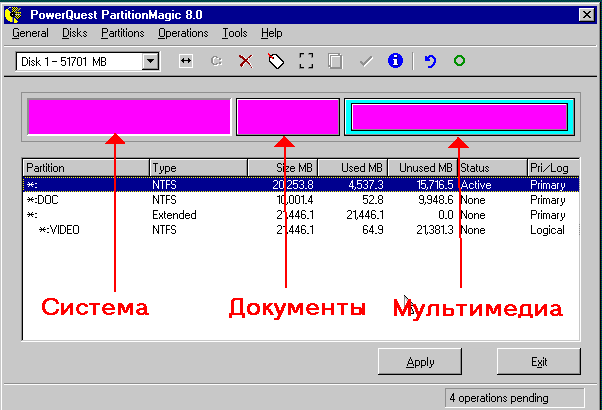This screenshot has width=602, height=410.
Task: Open the Disk 1 - 51701 MB dropdown
Action: pyautogui.click(x=150, y=61)
